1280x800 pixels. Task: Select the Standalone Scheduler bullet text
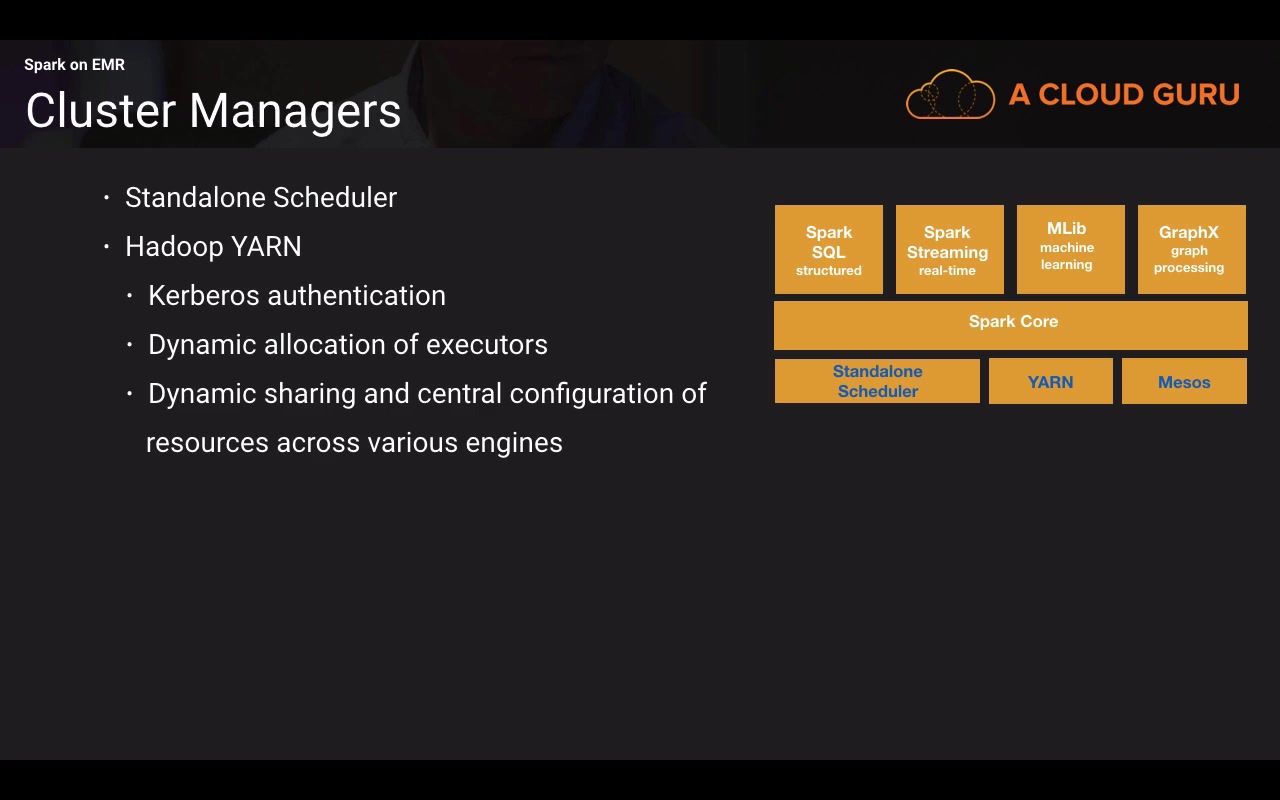tap(261, 198)
